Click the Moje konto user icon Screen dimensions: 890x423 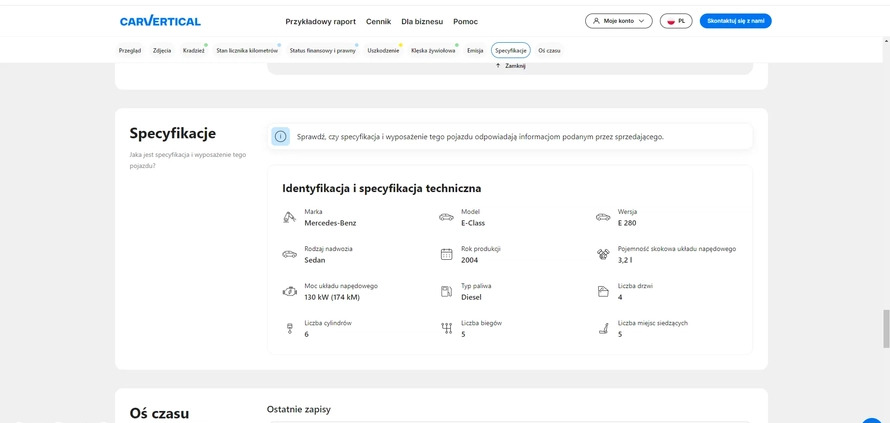[x=596, y=21]
